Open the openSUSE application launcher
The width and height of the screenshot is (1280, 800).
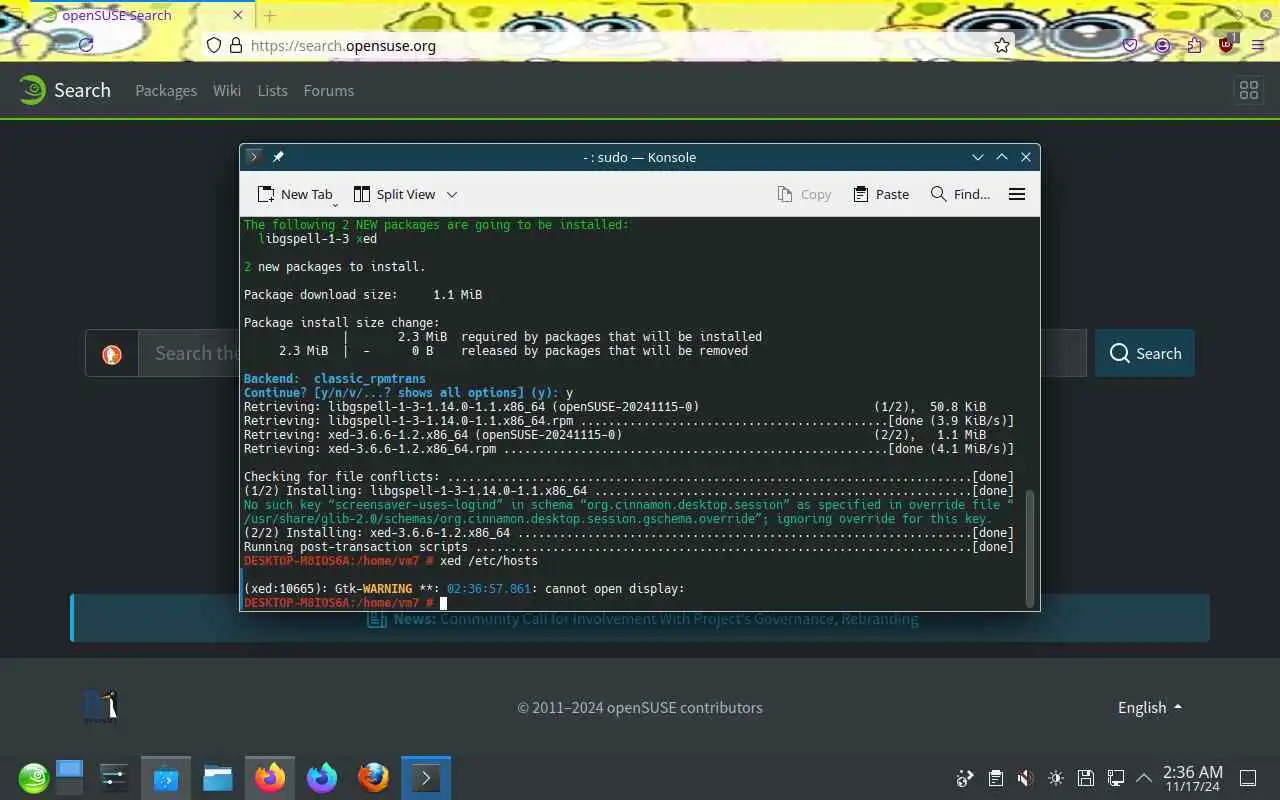33,778
